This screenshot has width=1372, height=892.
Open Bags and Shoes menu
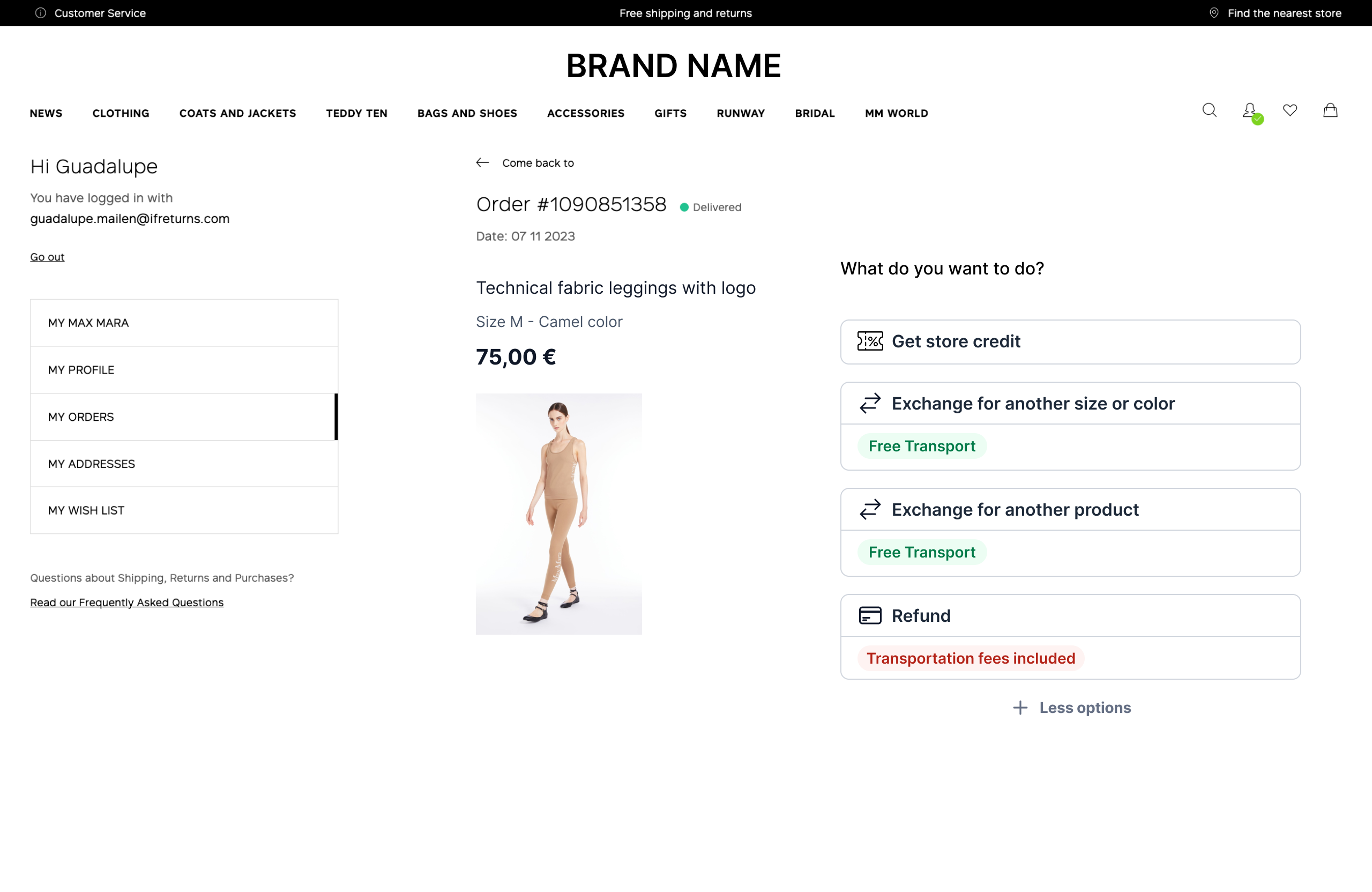[467, 113]
